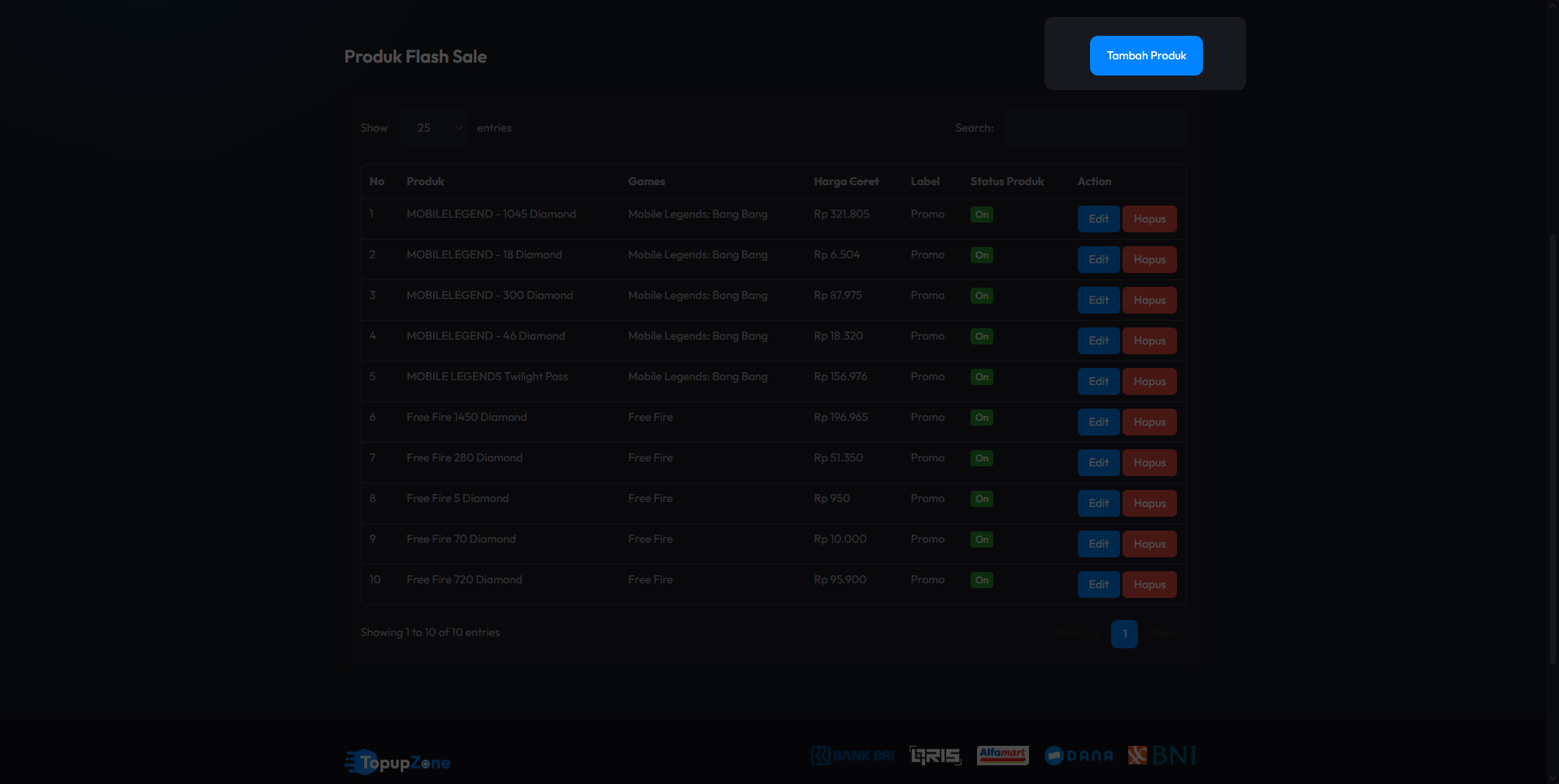
Task: Click the Rp 10.000 price cell
Action: coord(840,539)
